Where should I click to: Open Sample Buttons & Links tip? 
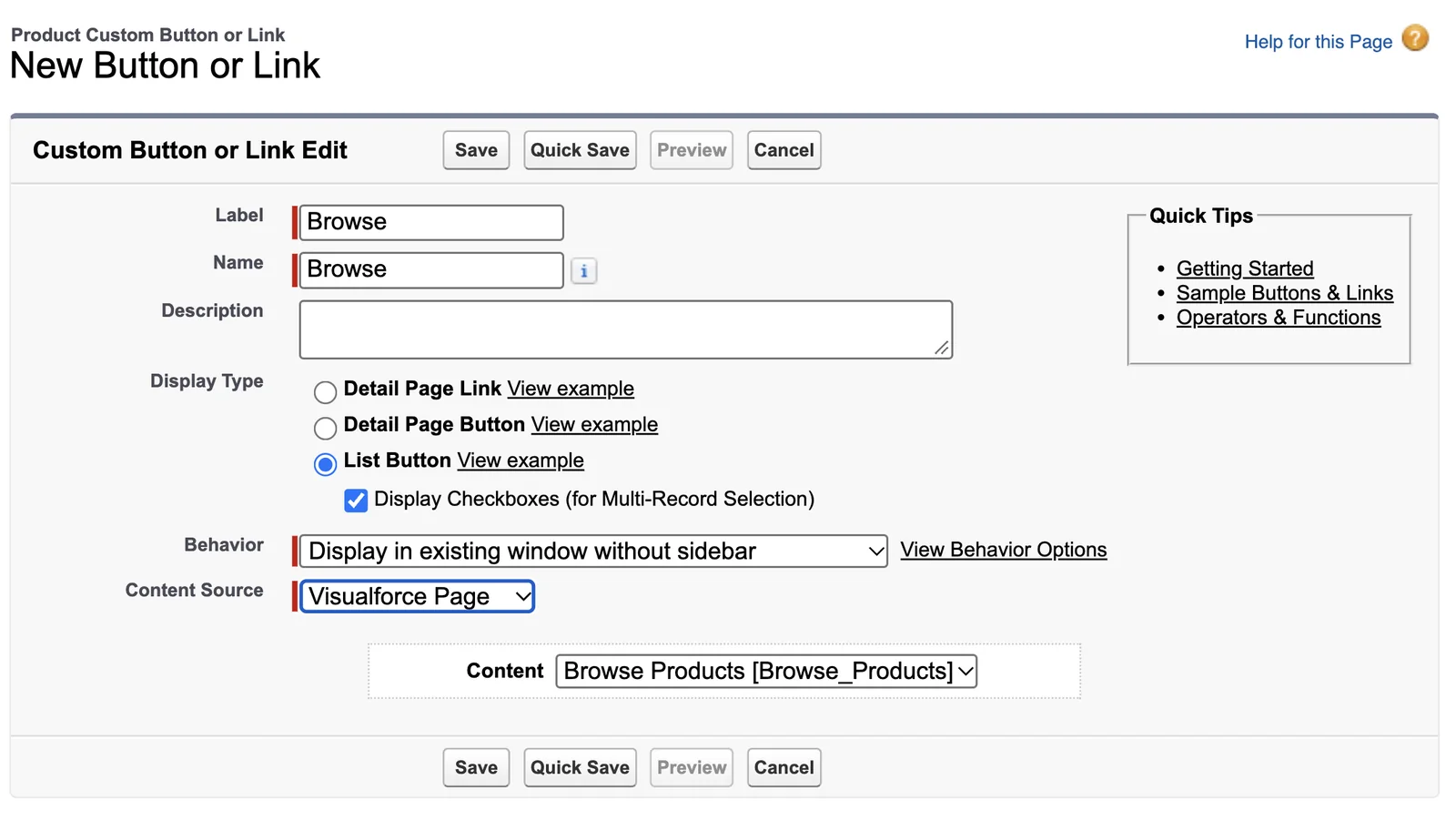click(1284, 293)
